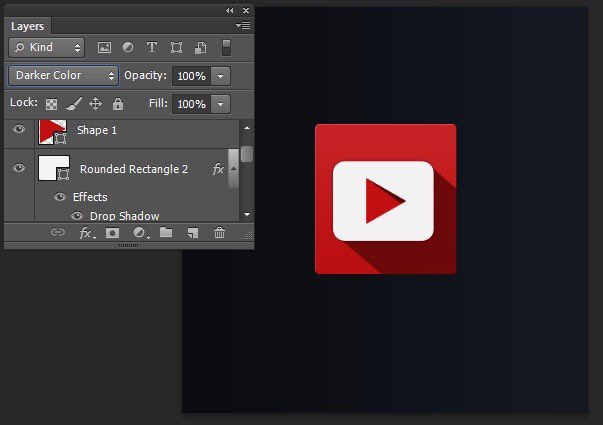
Task: Hide the Rounded Rectangle 2 layer
Action: coord(19,168)
